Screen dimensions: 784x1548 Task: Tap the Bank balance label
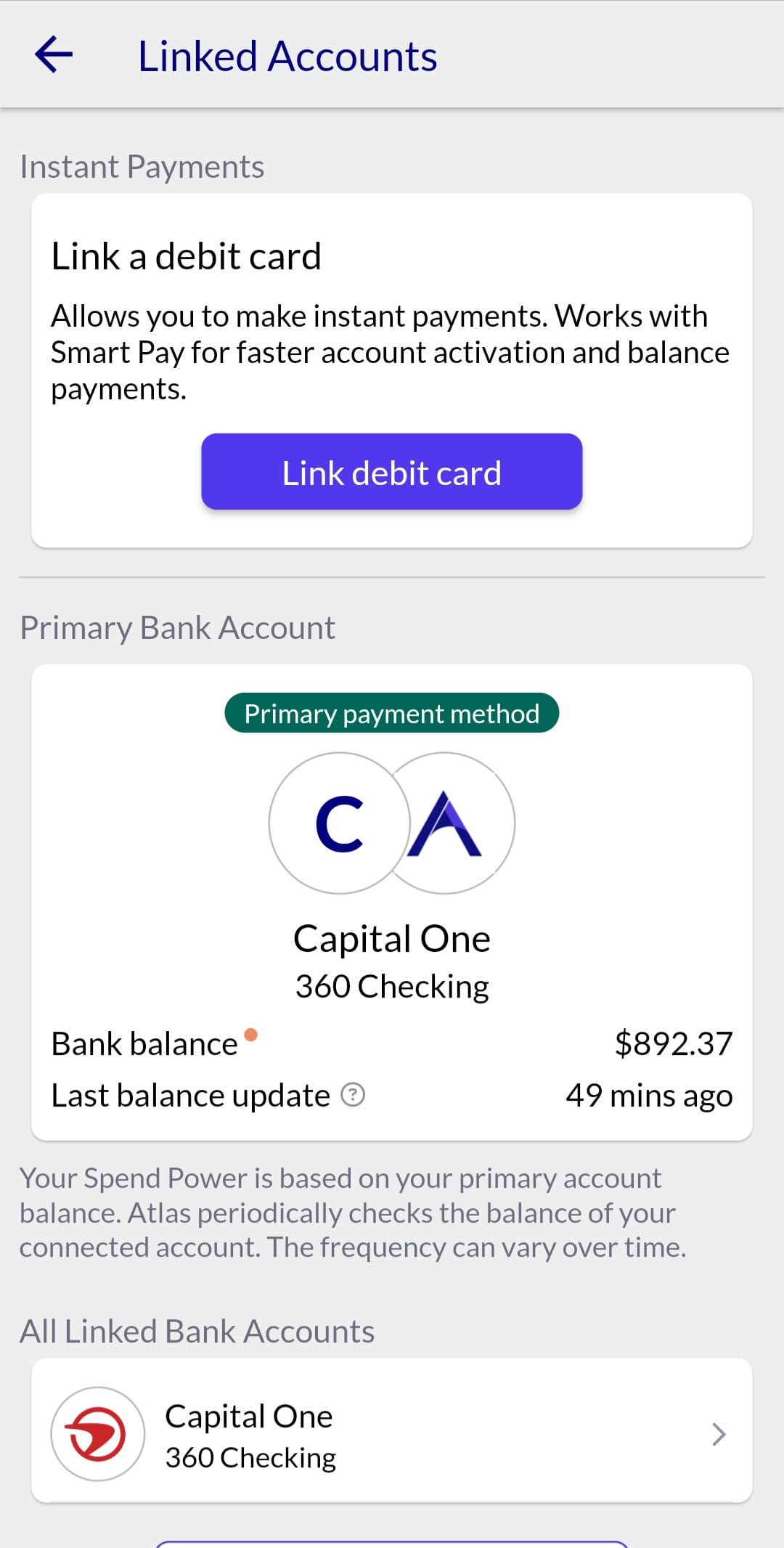[144, 1044]
